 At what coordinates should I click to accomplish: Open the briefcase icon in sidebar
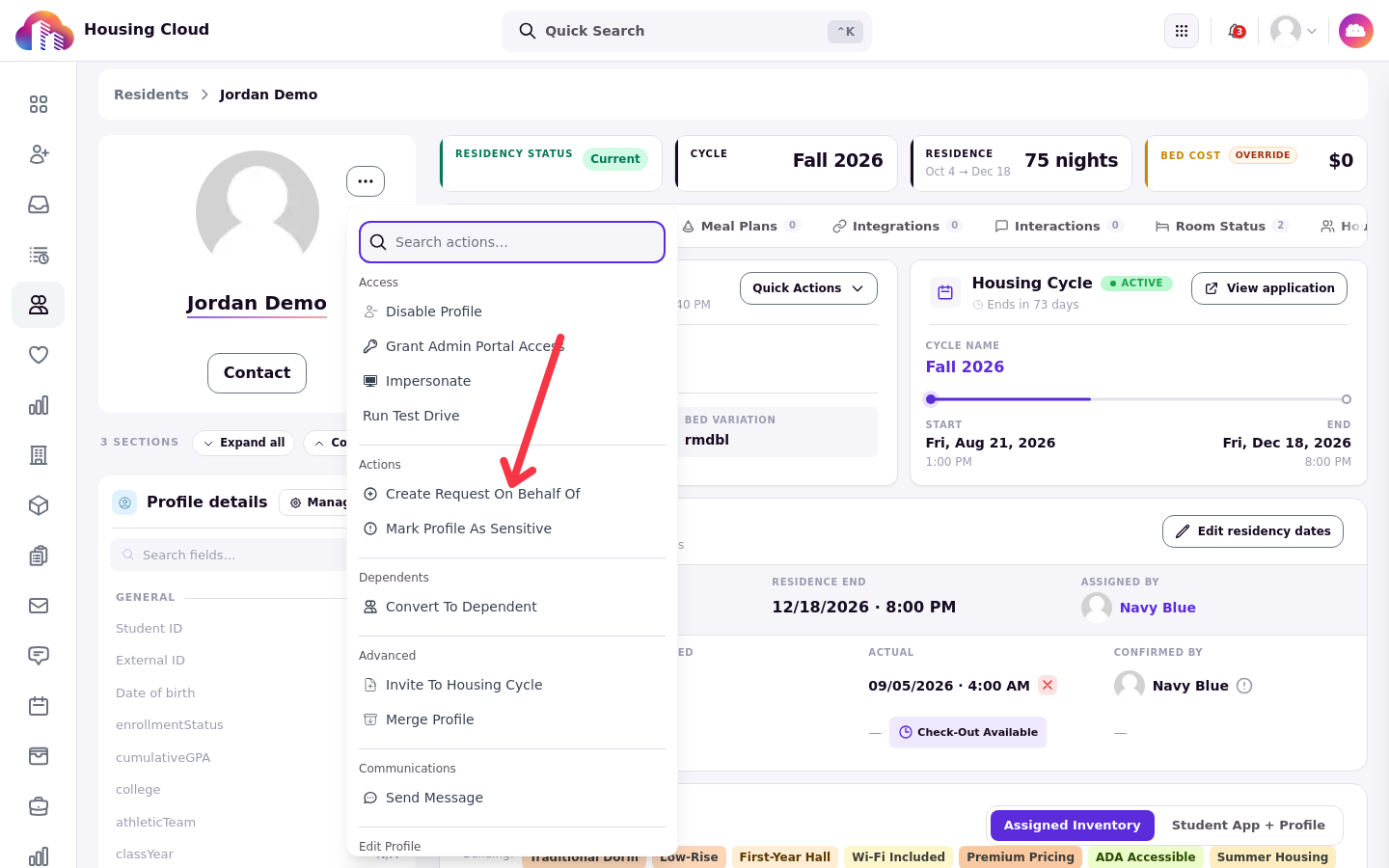39,806
